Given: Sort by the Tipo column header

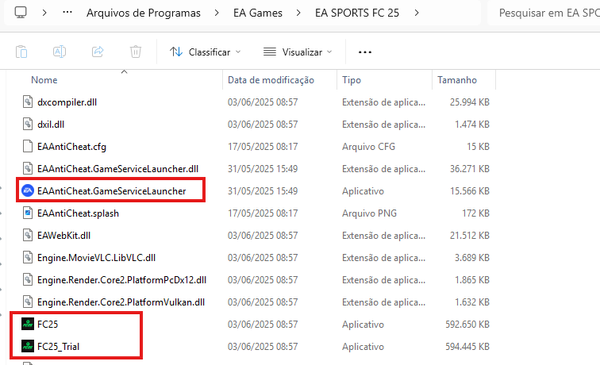Looking at the screenshot, I should [351, 80].
